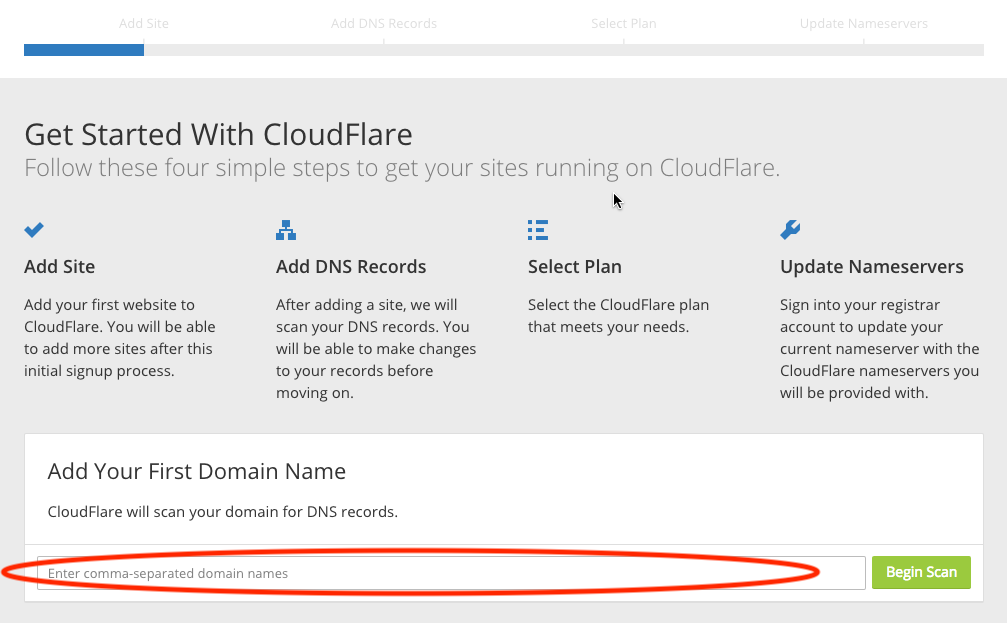This screenshot has width=1007, height=623.
Task: Click the list icon above Select Plan
Action: (538, 230)
